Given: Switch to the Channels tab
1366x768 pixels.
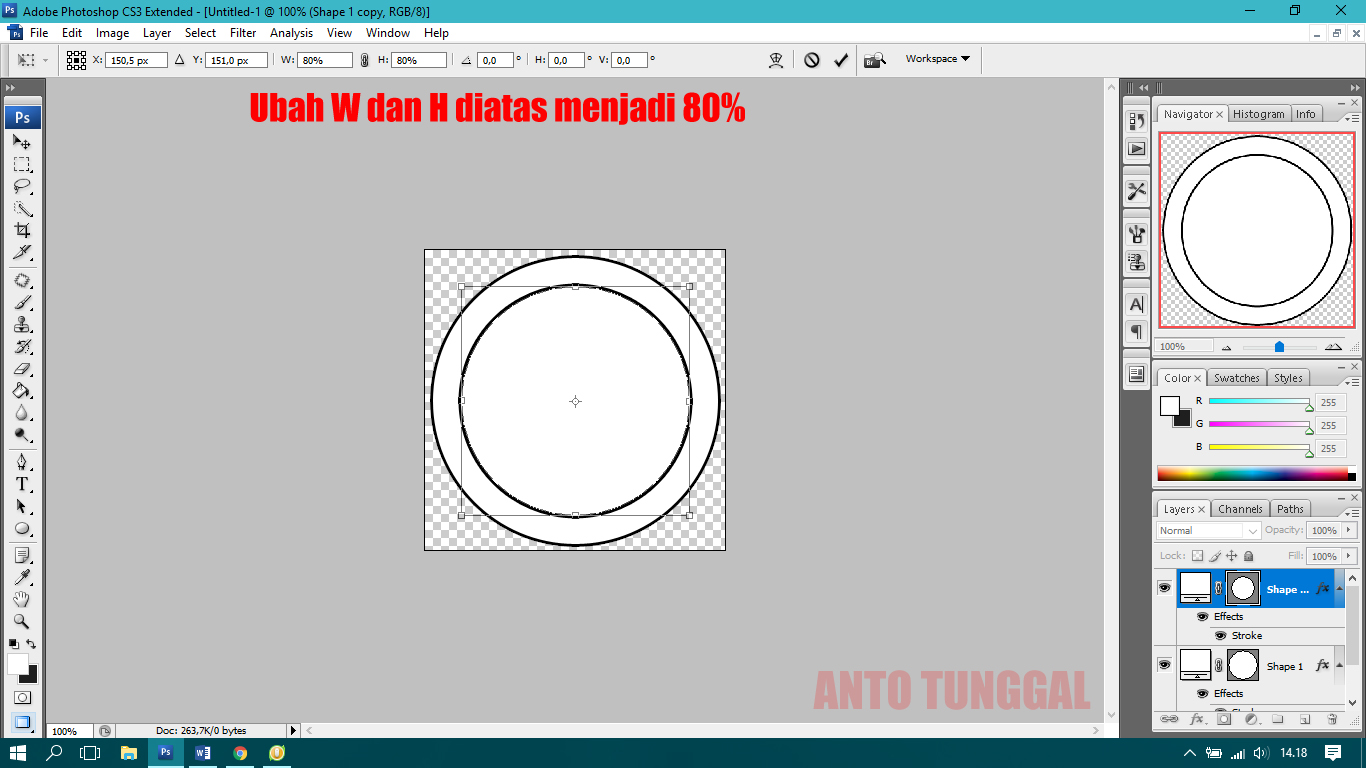Looking at the screenshot, I should [x=1240, y=509].
